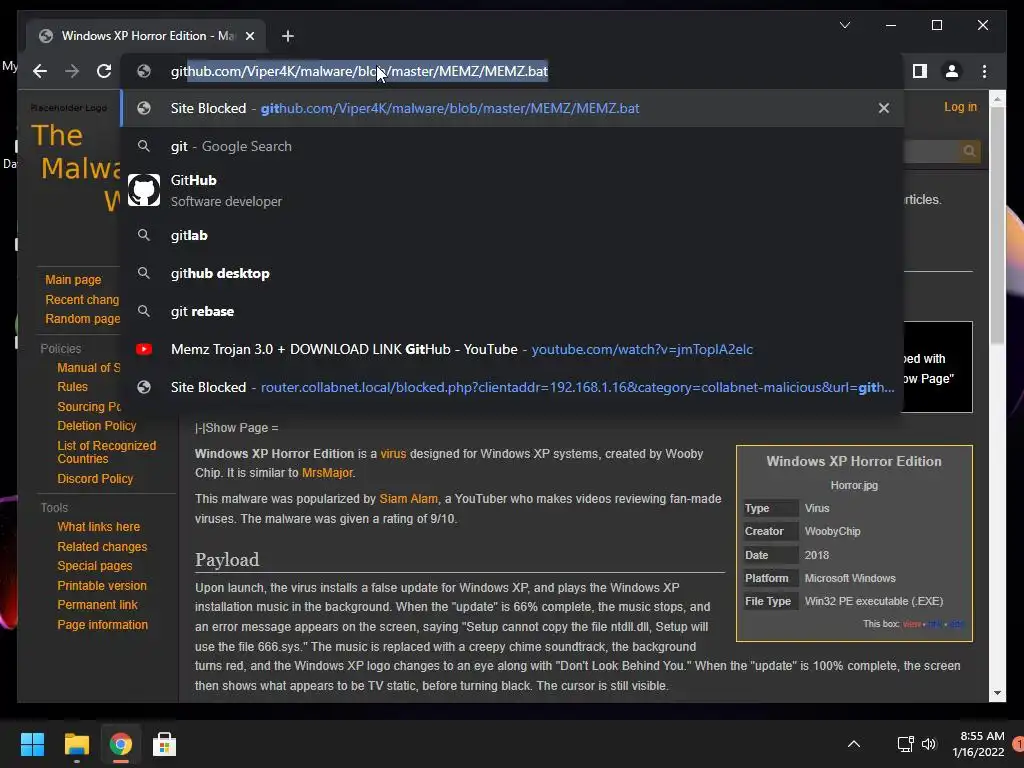Open the volume tray icon

(x=929, y=744)
